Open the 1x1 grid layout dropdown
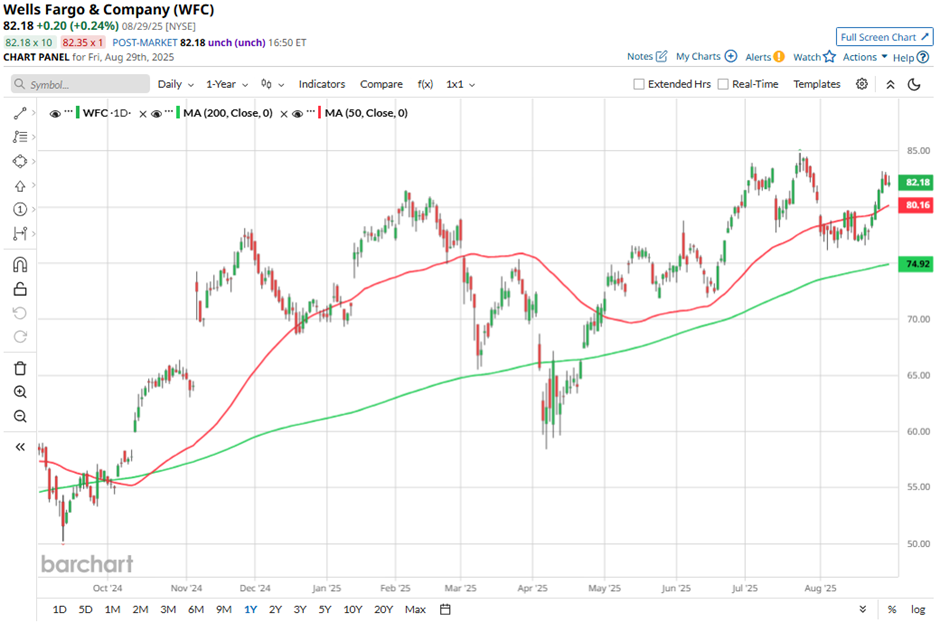Image resolution: width=940 pixels, height=623 pixels. pos(460,85)
